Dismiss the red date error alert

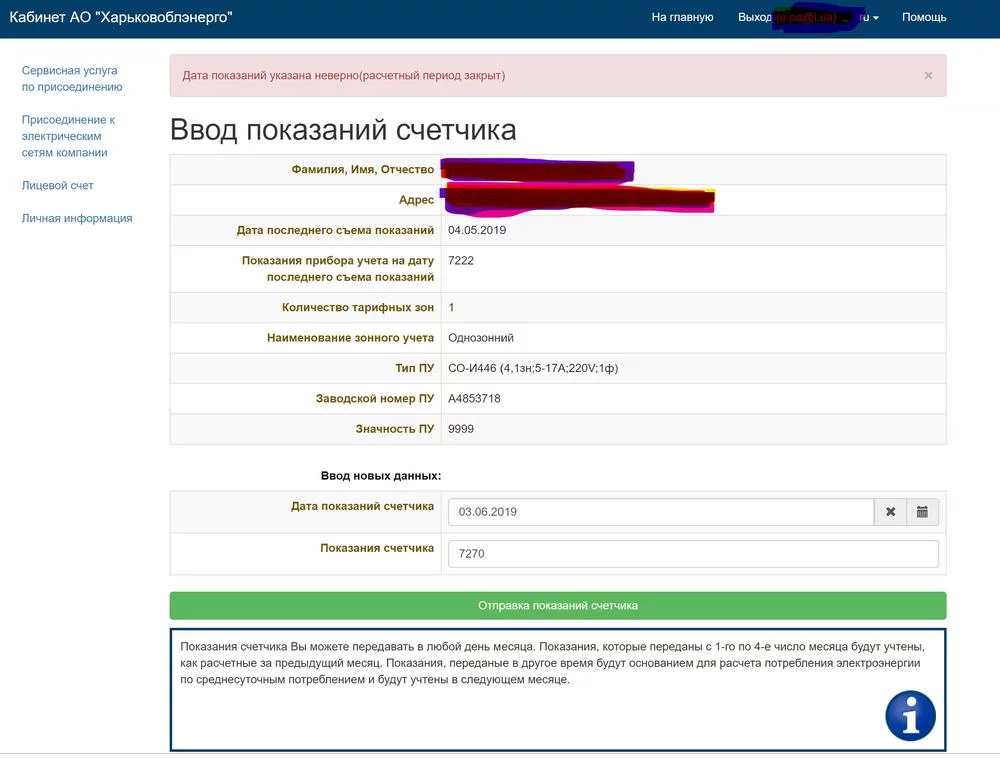[x=928, y=75]
